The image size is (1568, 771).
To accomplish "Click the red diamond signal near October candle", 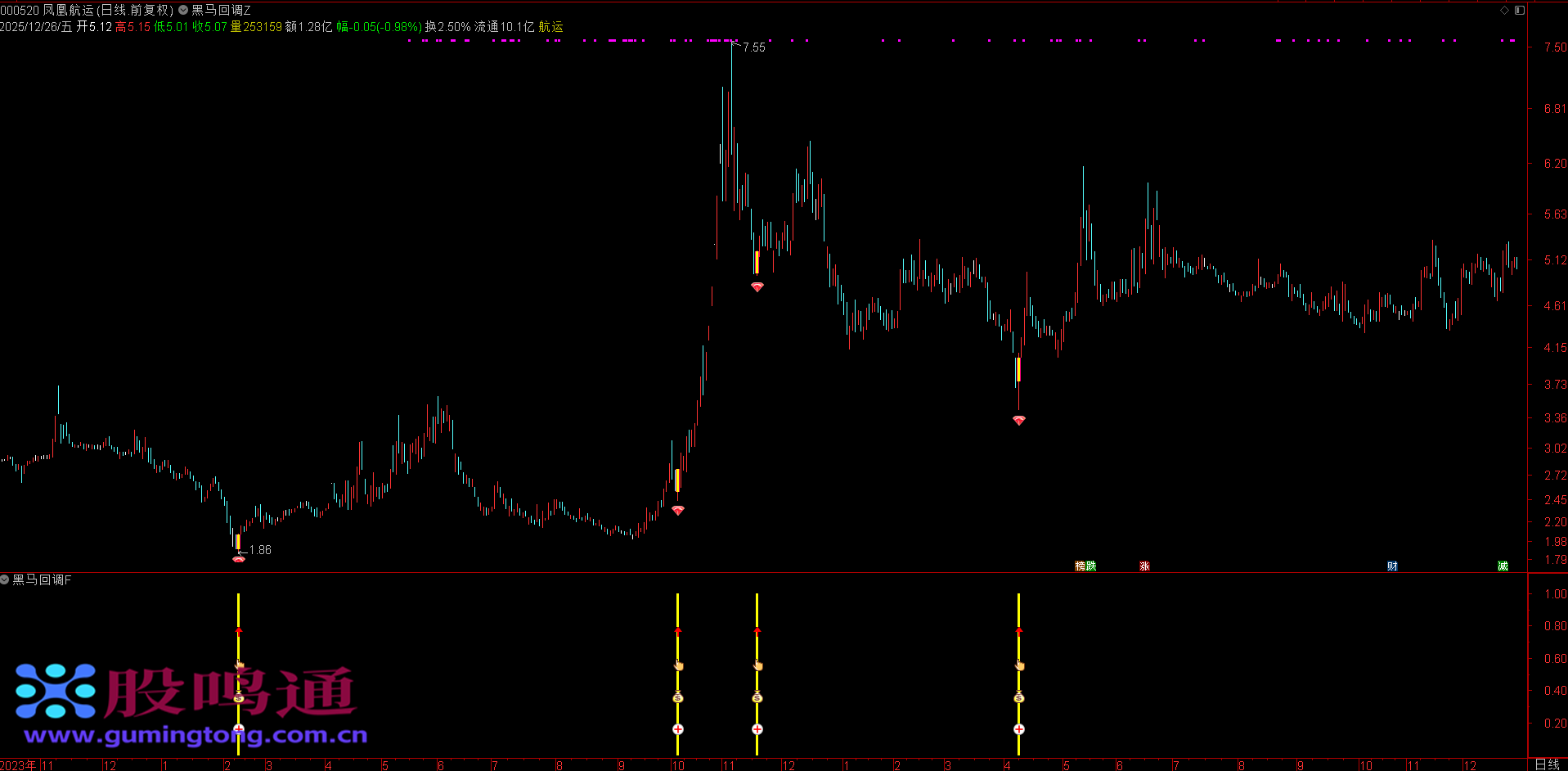I will tap(677, 510).
